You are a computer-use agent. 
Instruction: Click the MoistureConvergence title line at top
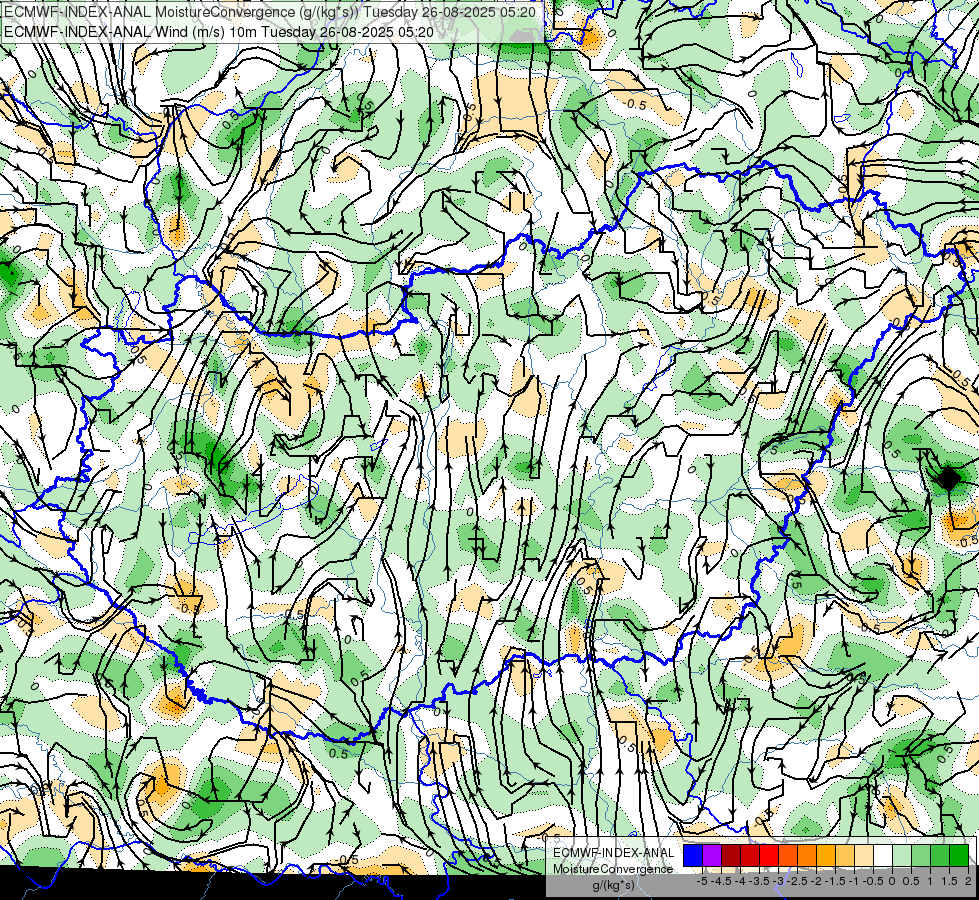click(x=269, y=12)
